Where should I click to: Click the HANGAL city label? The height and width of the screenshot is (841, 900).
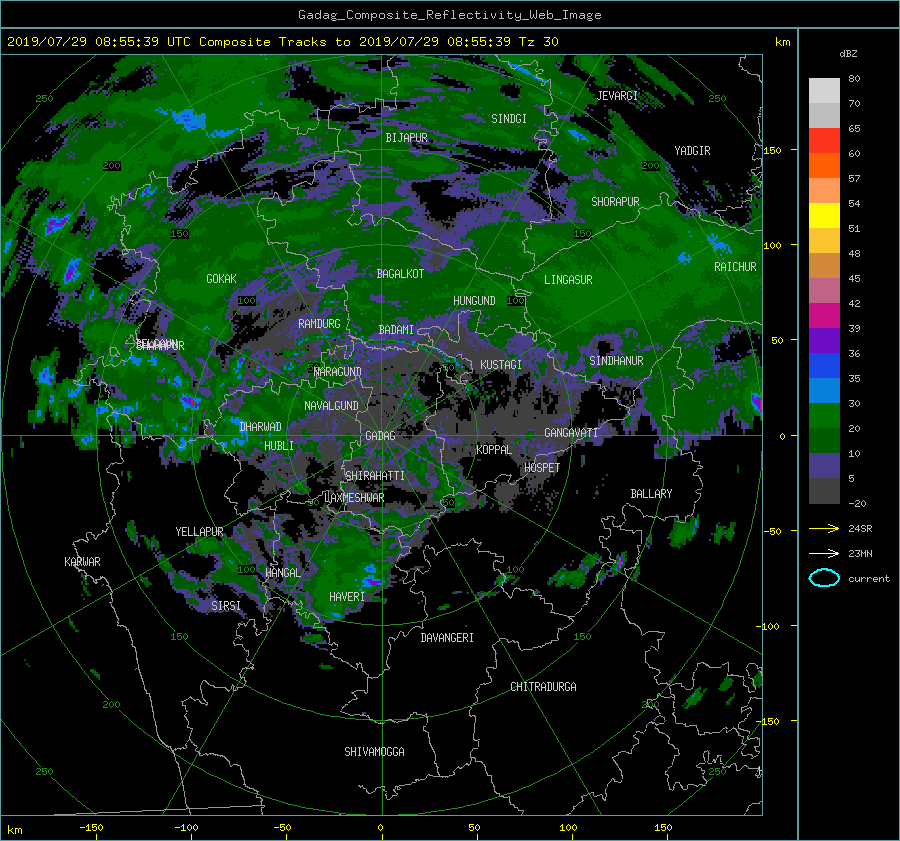tap(283, 573)
